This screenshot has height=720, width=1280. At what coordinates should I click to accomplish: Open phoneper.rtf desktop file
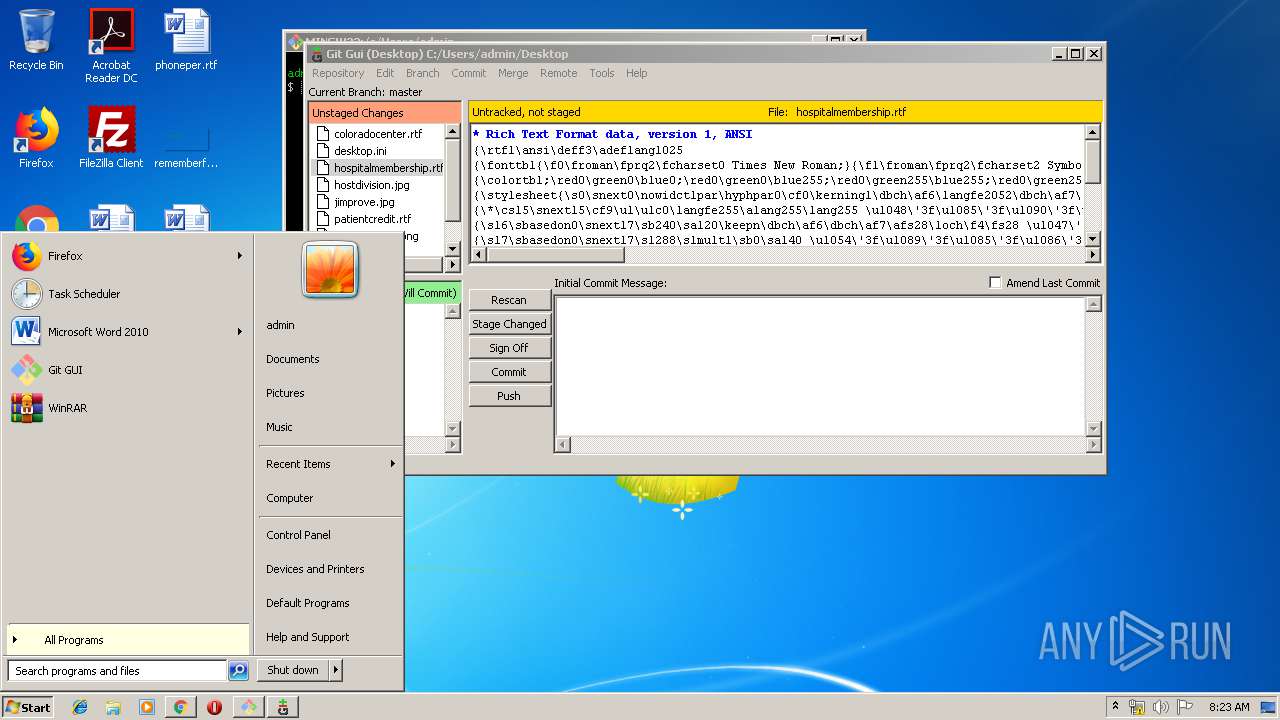click(186, 40)
